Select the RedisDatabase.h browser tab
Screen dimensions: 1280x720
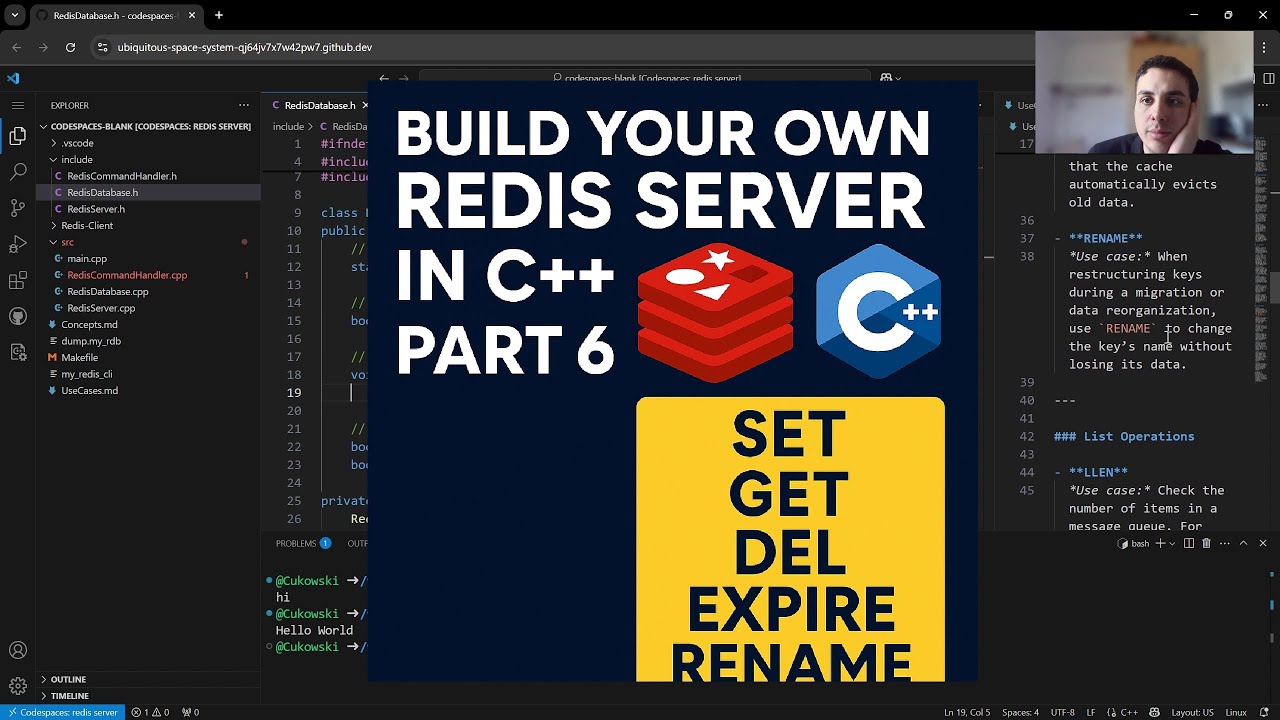tap(115, 16)
